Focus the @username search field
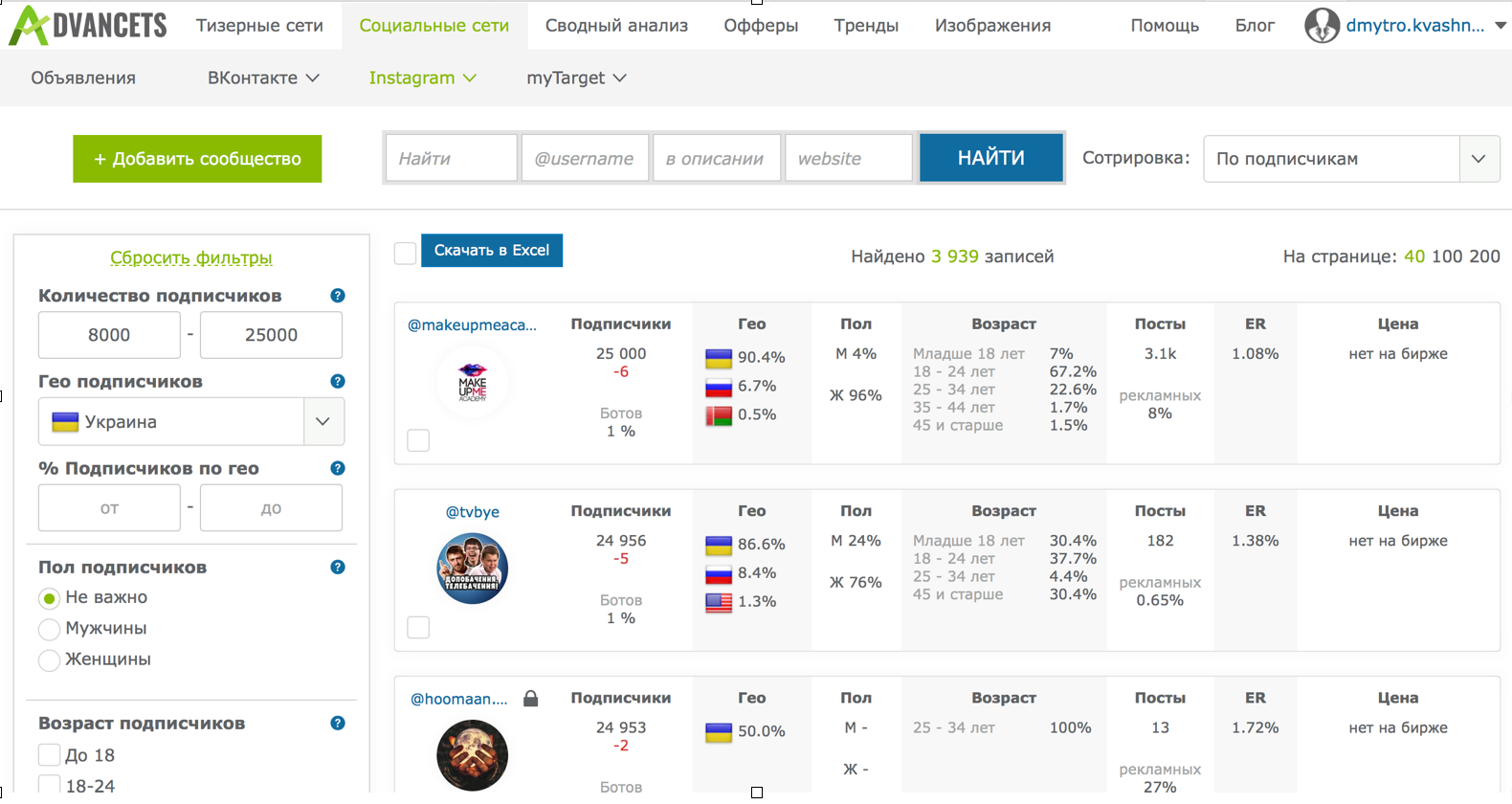Viewport: 1512px width, 804px height. click(585, 158)
